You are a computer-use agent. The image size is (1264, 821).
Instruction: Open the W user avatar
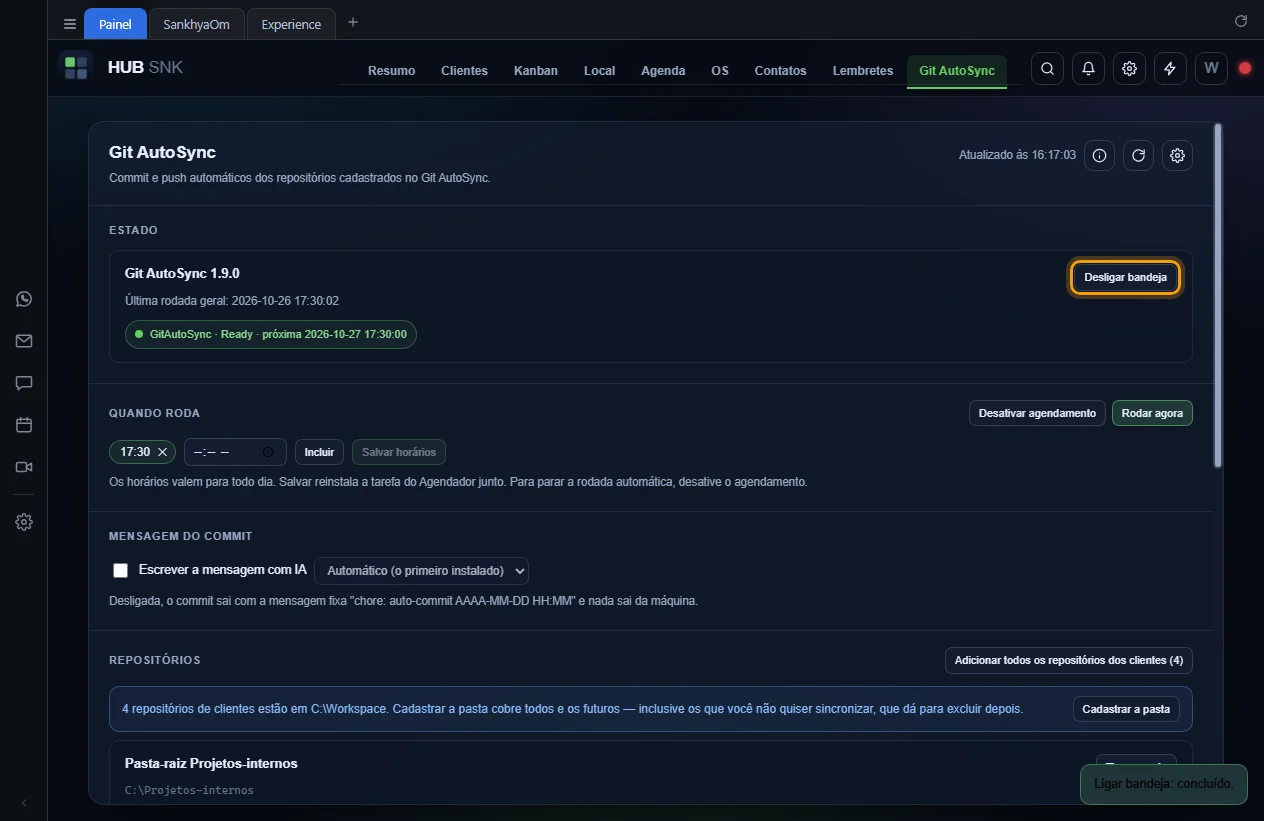[1211, 69]
